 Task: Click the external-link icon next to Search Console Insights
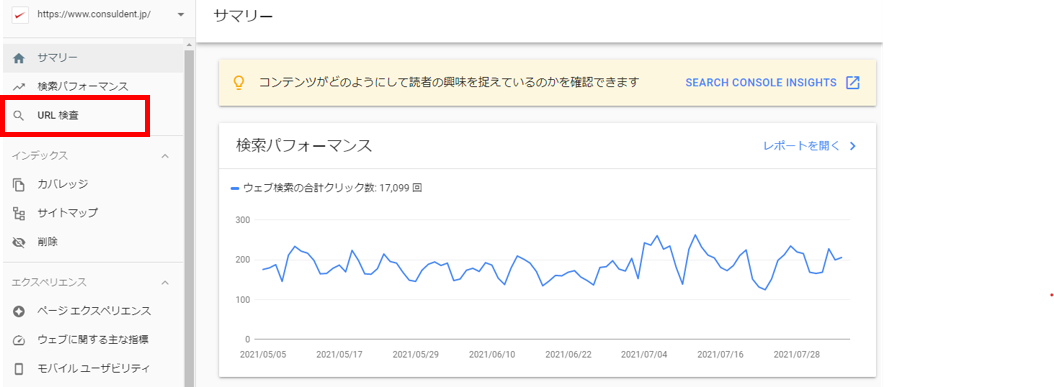coord(852,83)
